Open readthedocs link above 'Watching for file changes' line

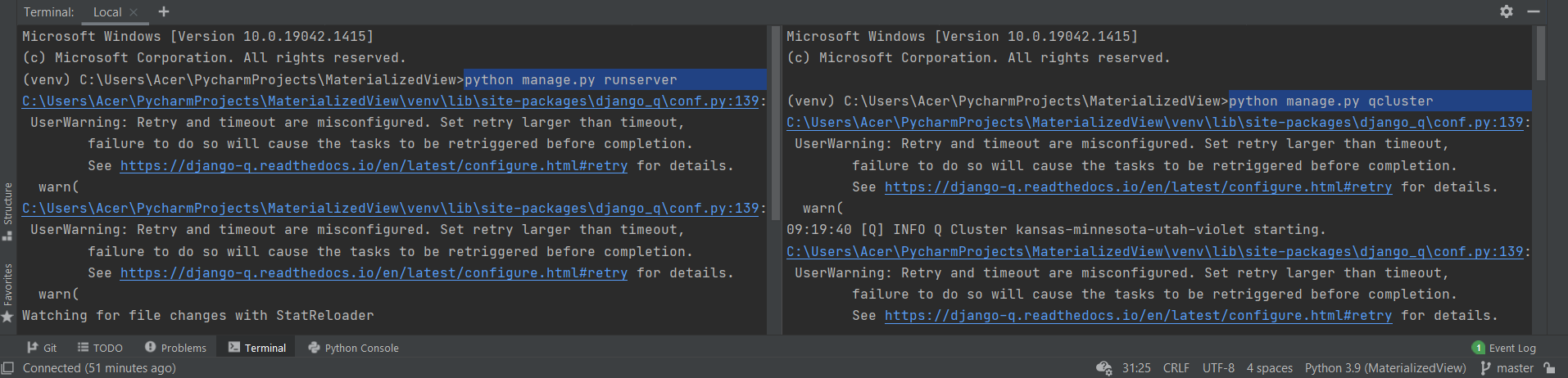coord(374,273)
